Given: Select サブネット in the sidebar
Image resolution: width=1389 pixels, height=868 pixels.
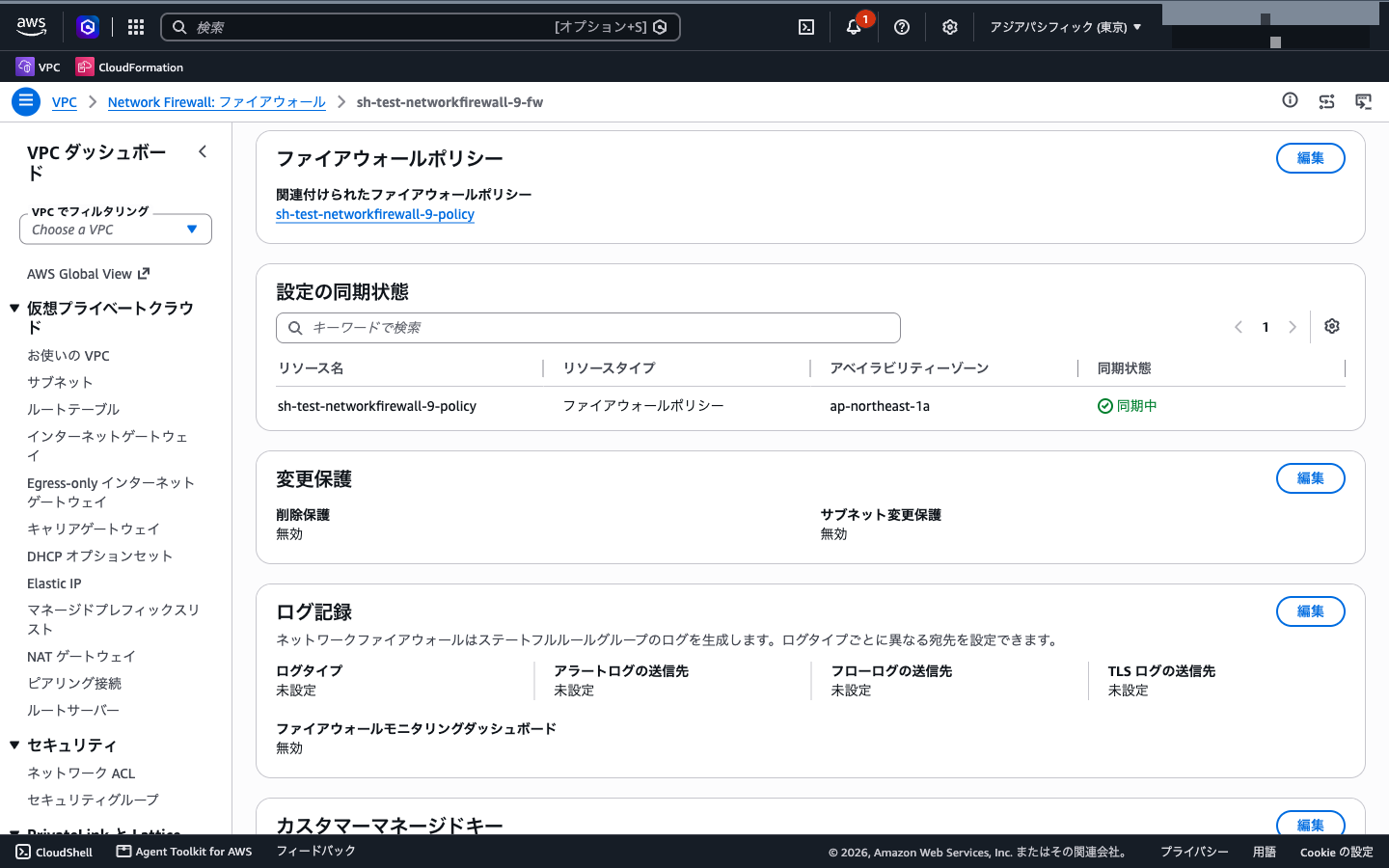Looking at the screenshot, I should coord(60,382).
